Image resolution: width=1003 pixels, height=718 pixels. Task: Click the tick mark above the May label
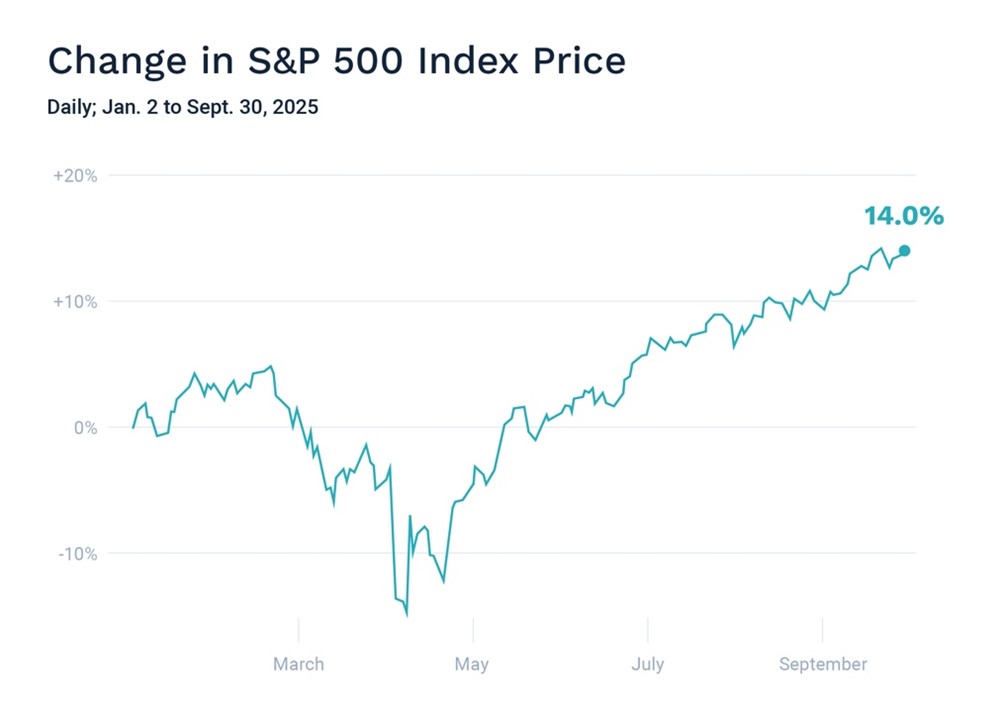(x=473, y=630)
